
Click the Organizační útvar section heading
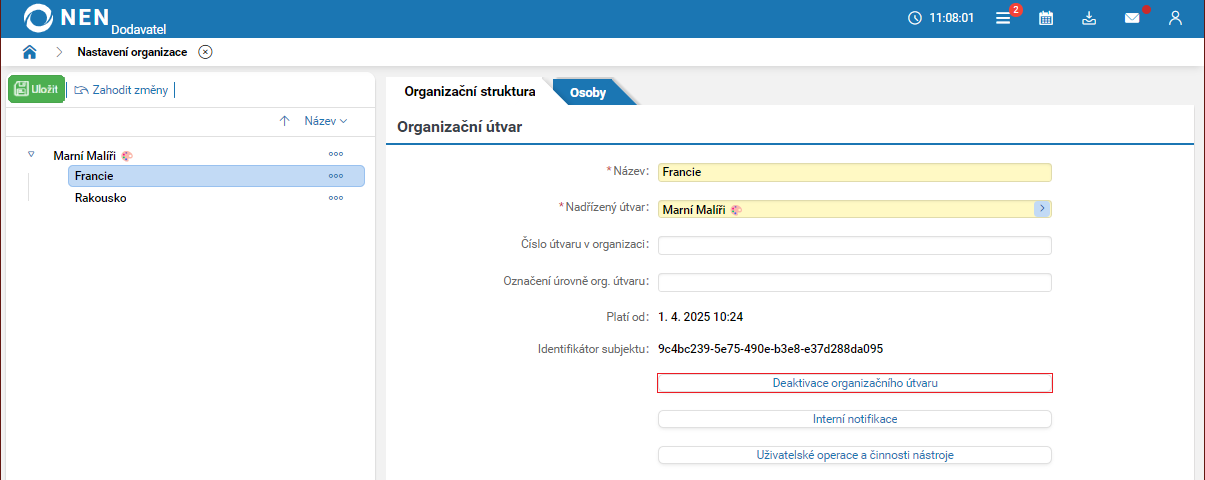pos(460,127)
